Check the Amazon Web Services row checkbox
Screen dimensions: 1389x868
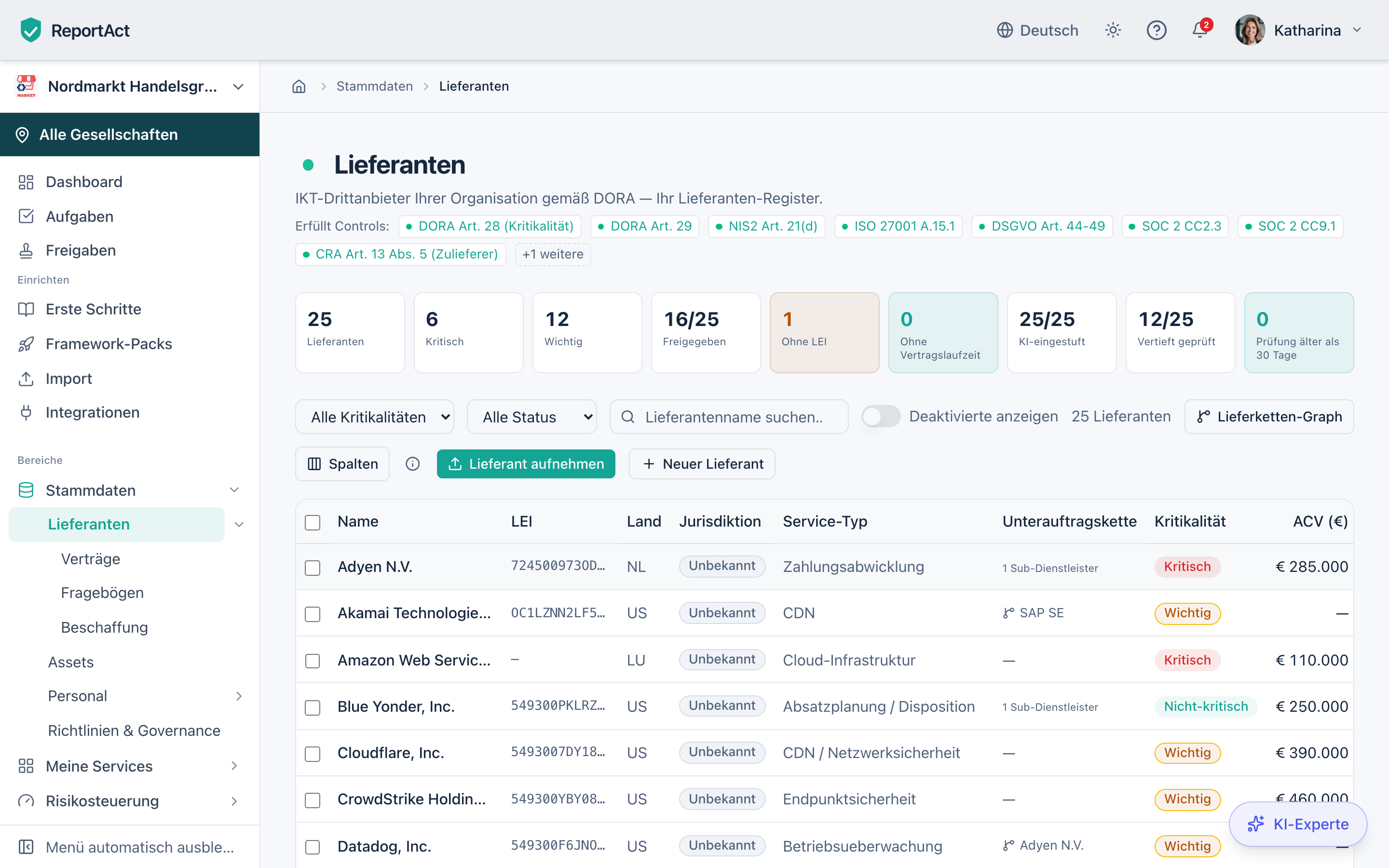[312, 661]
